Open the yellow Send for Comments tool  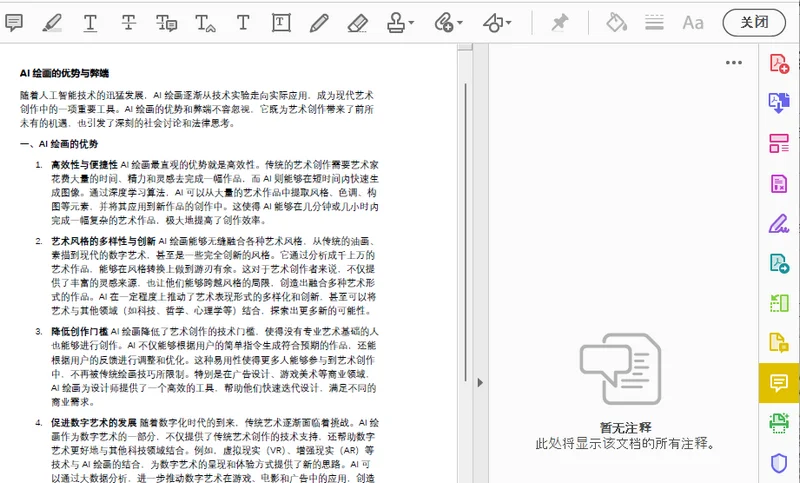point(779,342)
